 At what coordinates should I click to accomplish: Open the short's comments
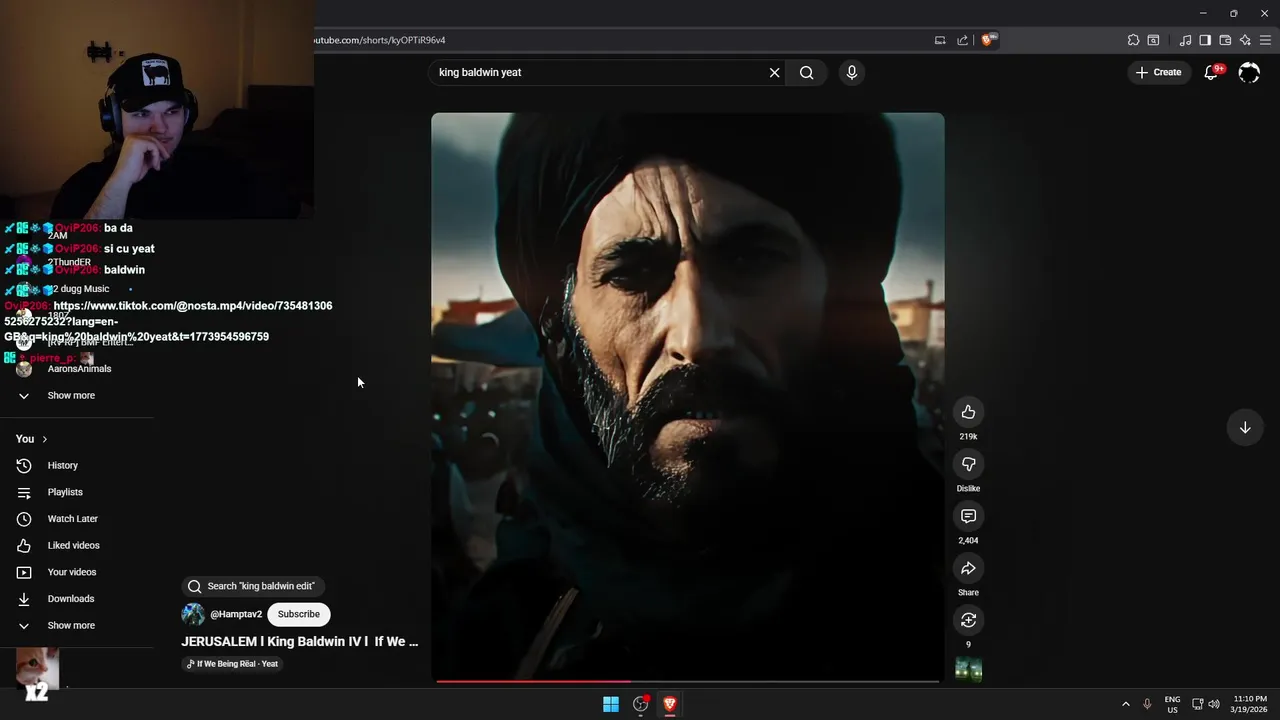(968, 516)
